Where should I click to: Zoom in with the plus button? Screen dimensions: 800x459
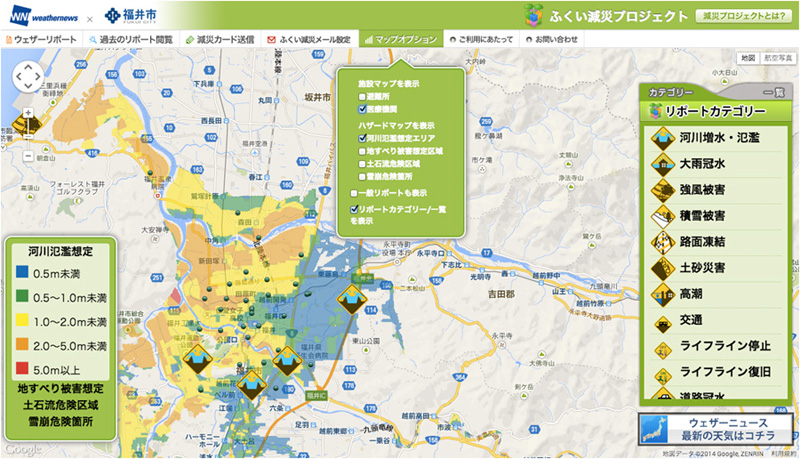(x=28, y=113)
